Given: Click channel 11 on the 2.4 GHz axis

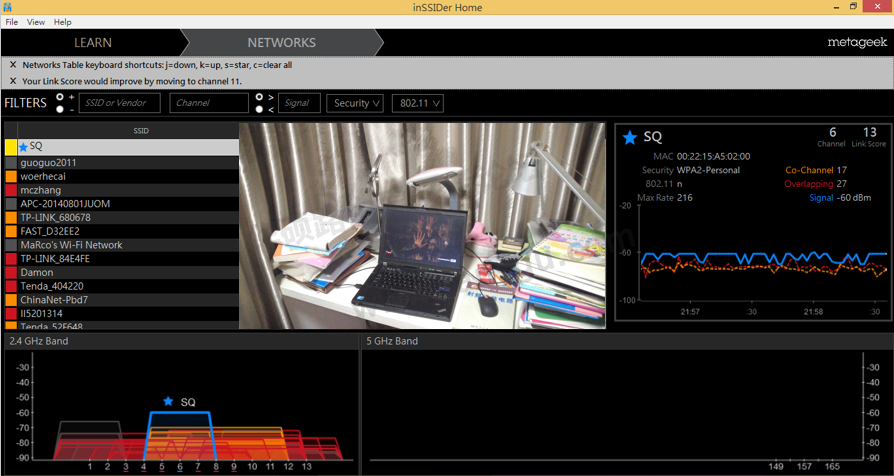Looking at the screenshot, I should point(270,467).
